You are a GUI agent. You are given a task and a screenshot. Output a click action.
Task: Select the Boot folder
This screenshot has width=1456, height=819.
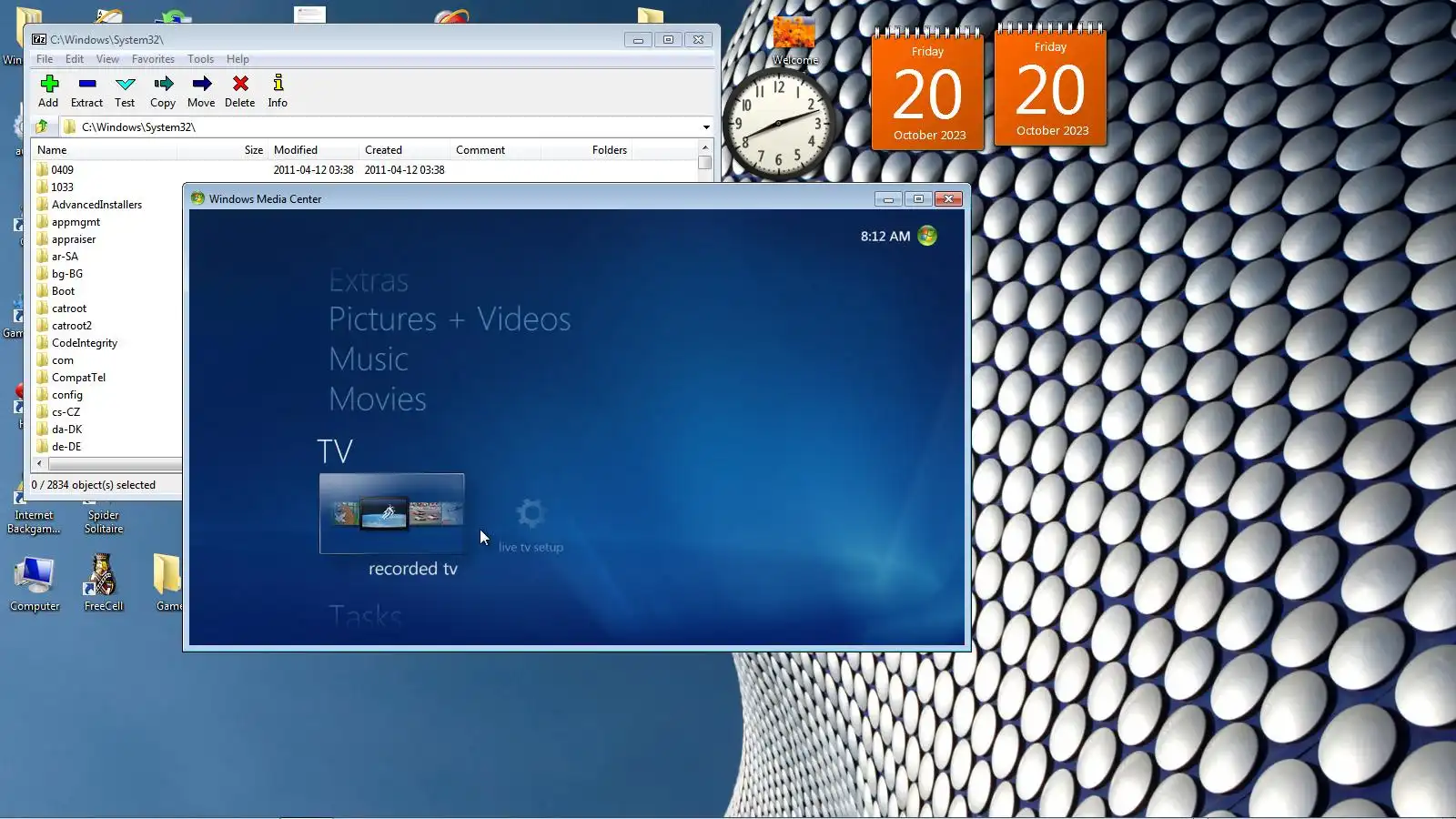point(63,291)
